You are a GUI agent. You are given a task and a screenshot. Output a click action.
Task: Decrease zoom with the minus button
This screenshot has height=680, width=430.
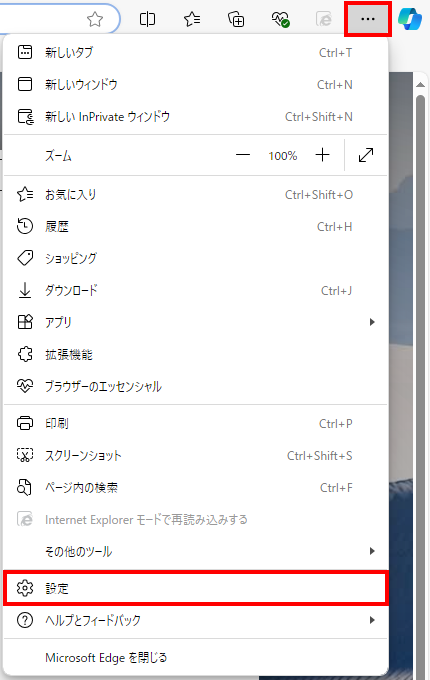[x=243, y=155]
